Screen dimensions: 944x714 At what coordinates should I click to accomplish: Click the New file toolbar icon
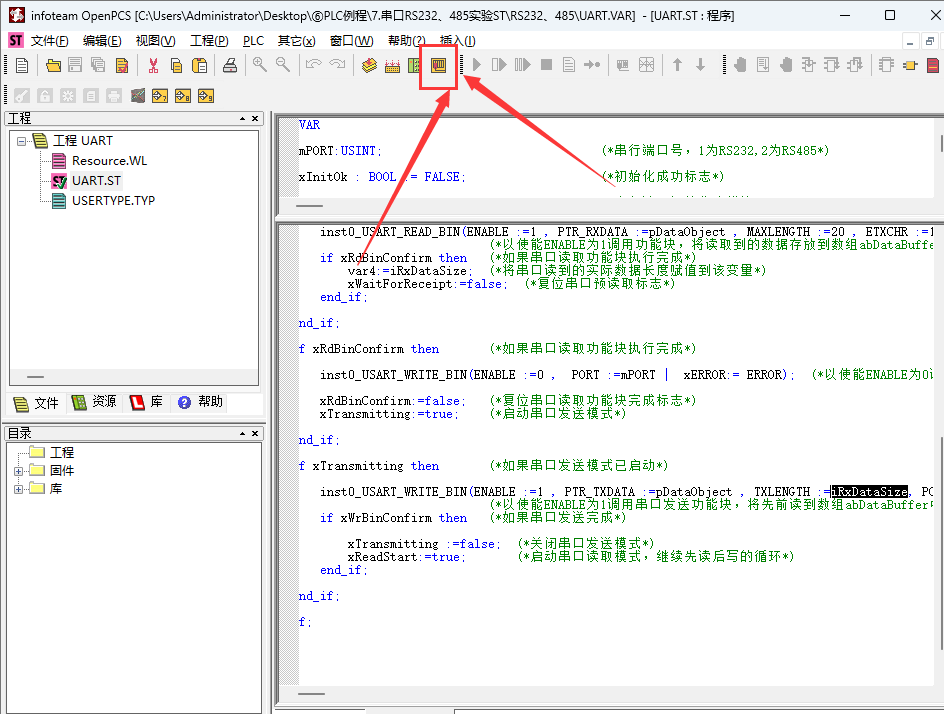[x=22, y=65]
